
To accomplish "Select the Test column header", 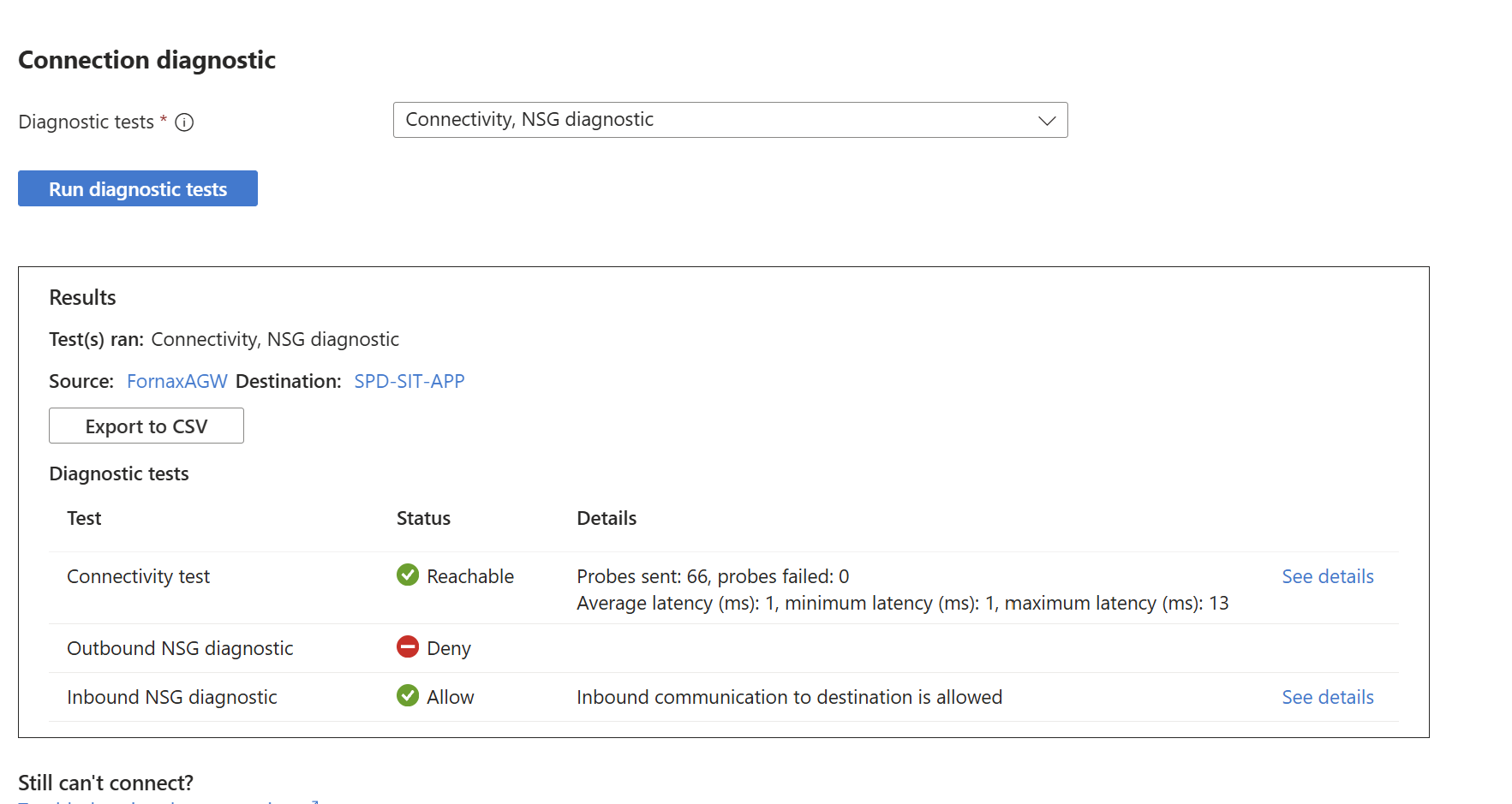I will click(x=84, y=518).
